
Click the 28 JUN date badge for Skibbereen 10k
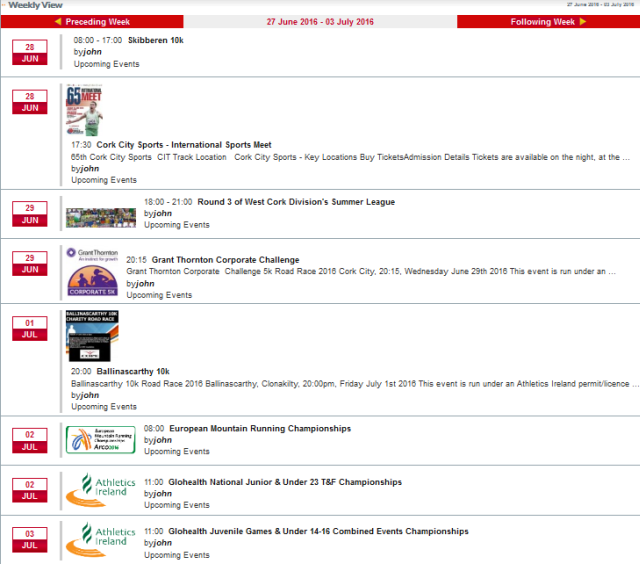[x=30, y=53]
